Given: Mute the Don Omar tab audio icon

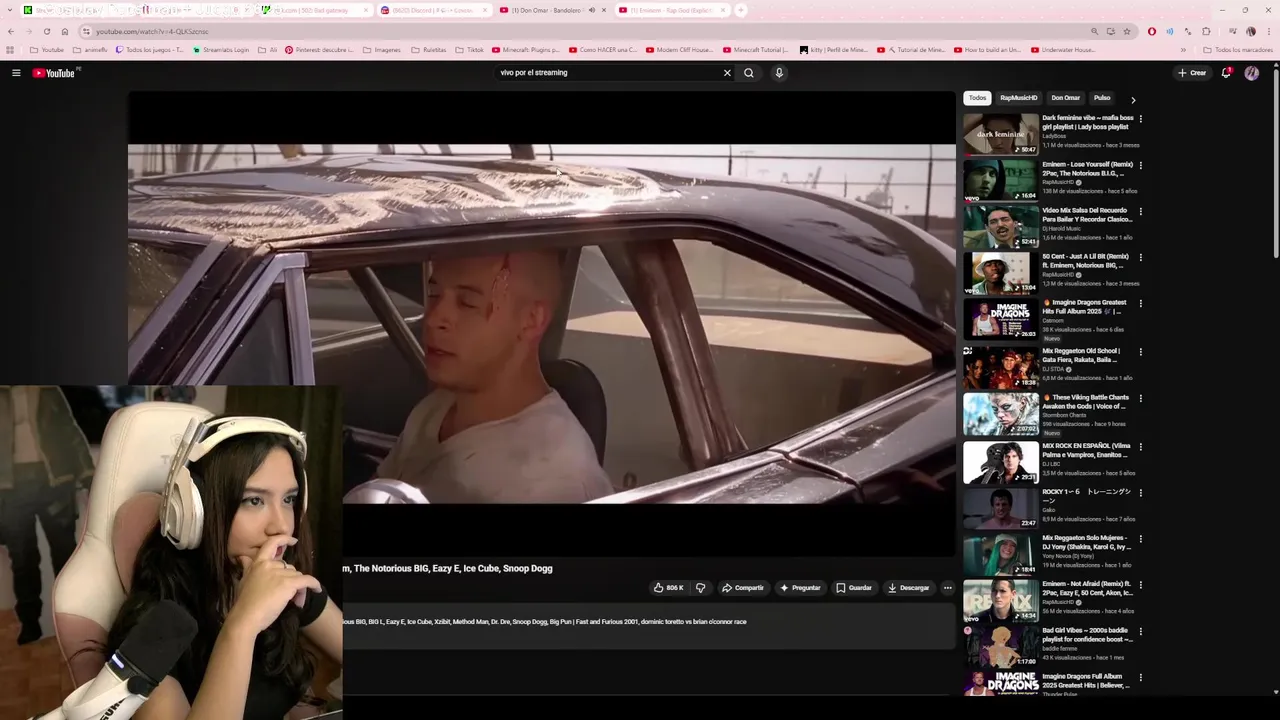Looking at the screenshot, I should [591, 10].
